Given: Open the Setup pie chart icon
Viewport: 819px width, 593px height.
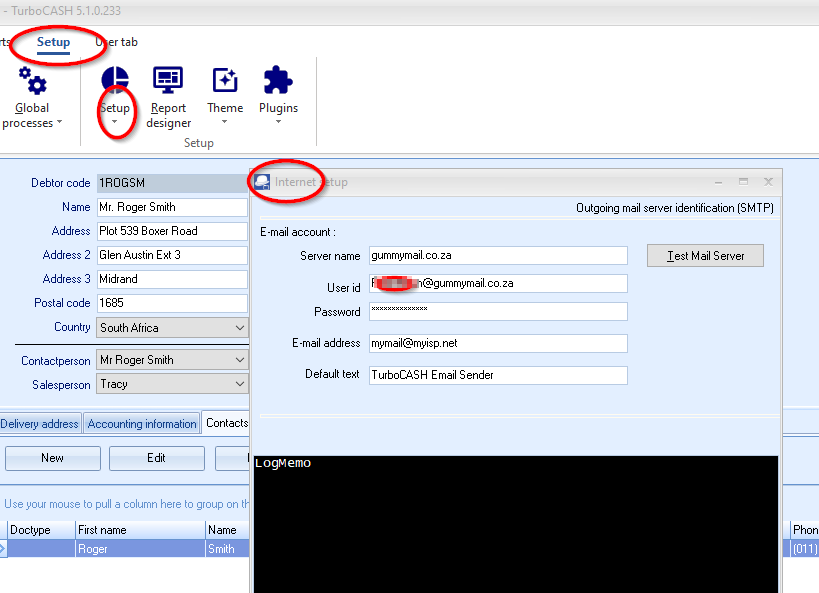Looking at the screenshot, I should tap(115, 80).
